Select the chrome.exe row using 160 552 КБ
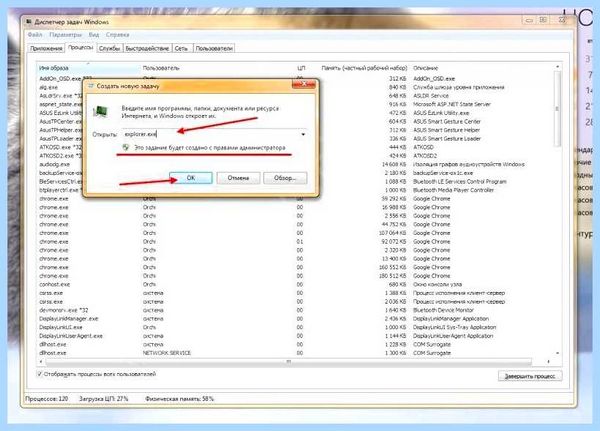Image resolution: width=600 pixels, height=431 pixels. coord(295,267)
